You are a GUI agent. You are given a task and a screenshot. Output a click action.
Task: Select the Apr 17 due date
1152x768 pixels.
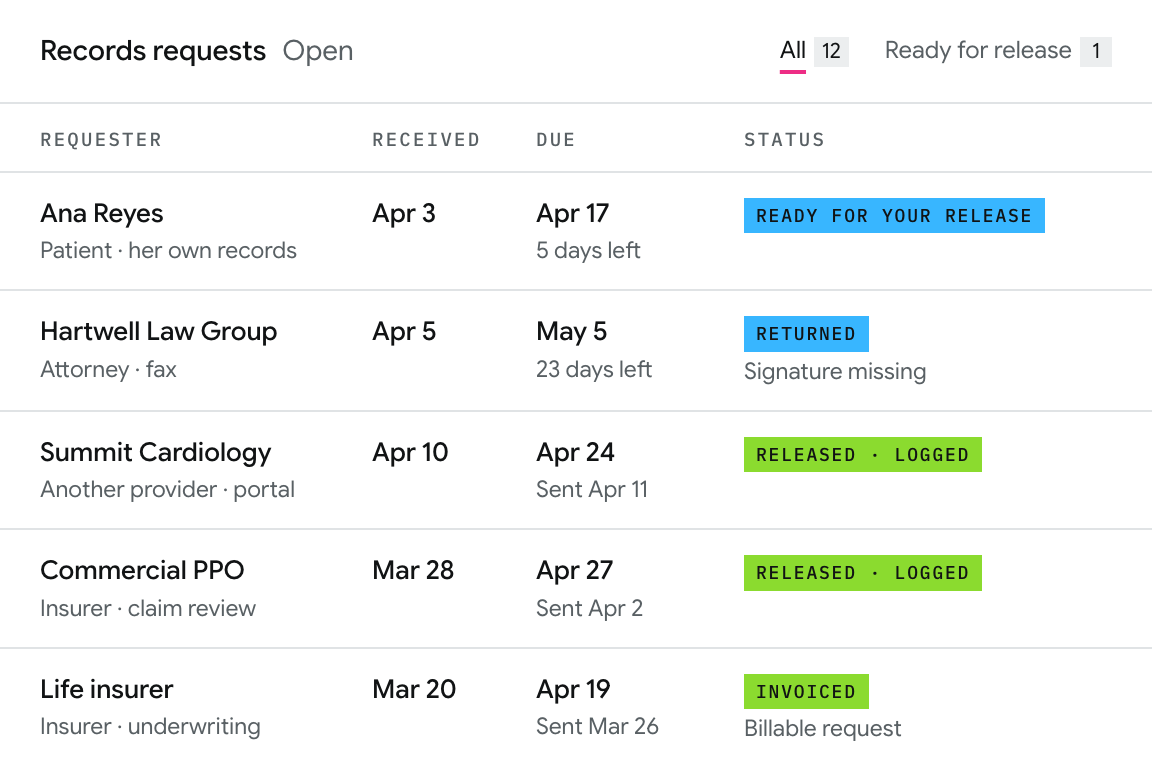pos(572,213)
